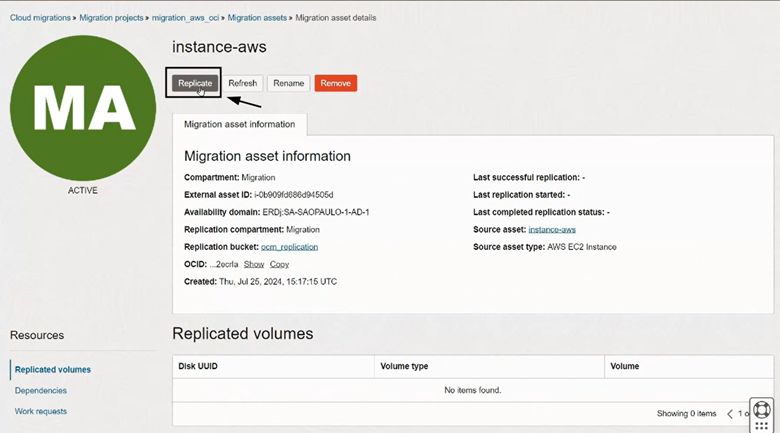The width and height of the screenshot is (780, 433).
Task: Refresh the migration asset details
Action: pos(242,83)
